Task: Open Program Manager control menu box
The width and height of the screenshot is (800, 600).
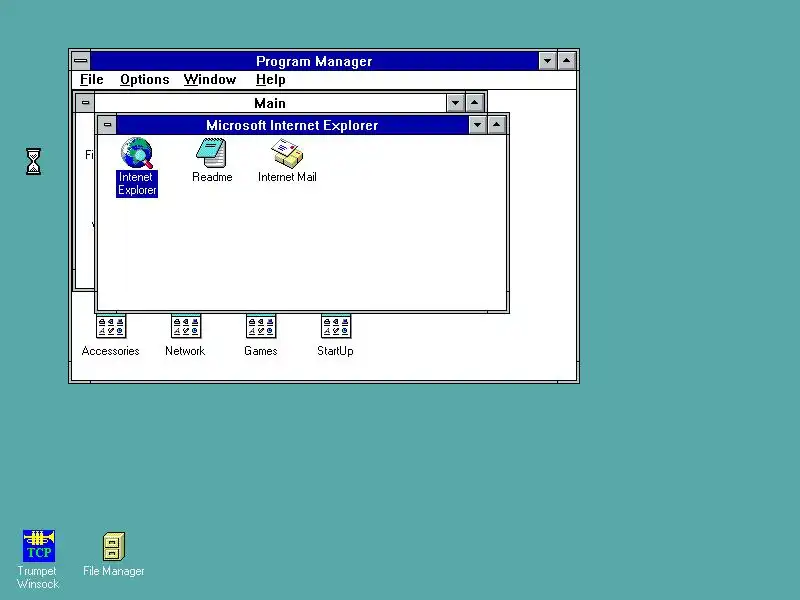Action: click(x=81, y=61)
